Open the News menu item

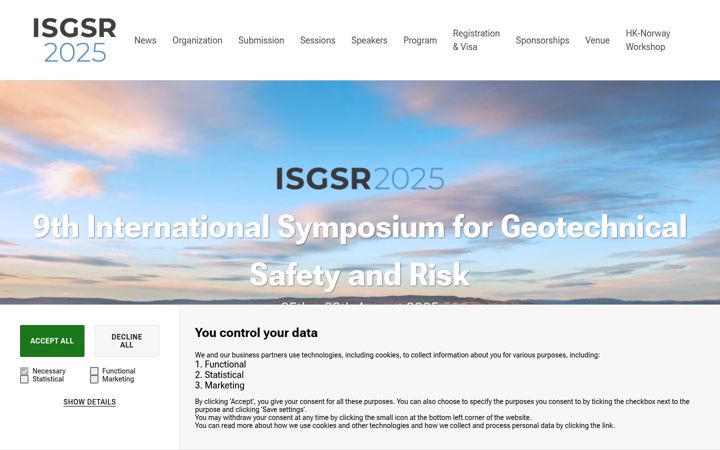point(145,40)
